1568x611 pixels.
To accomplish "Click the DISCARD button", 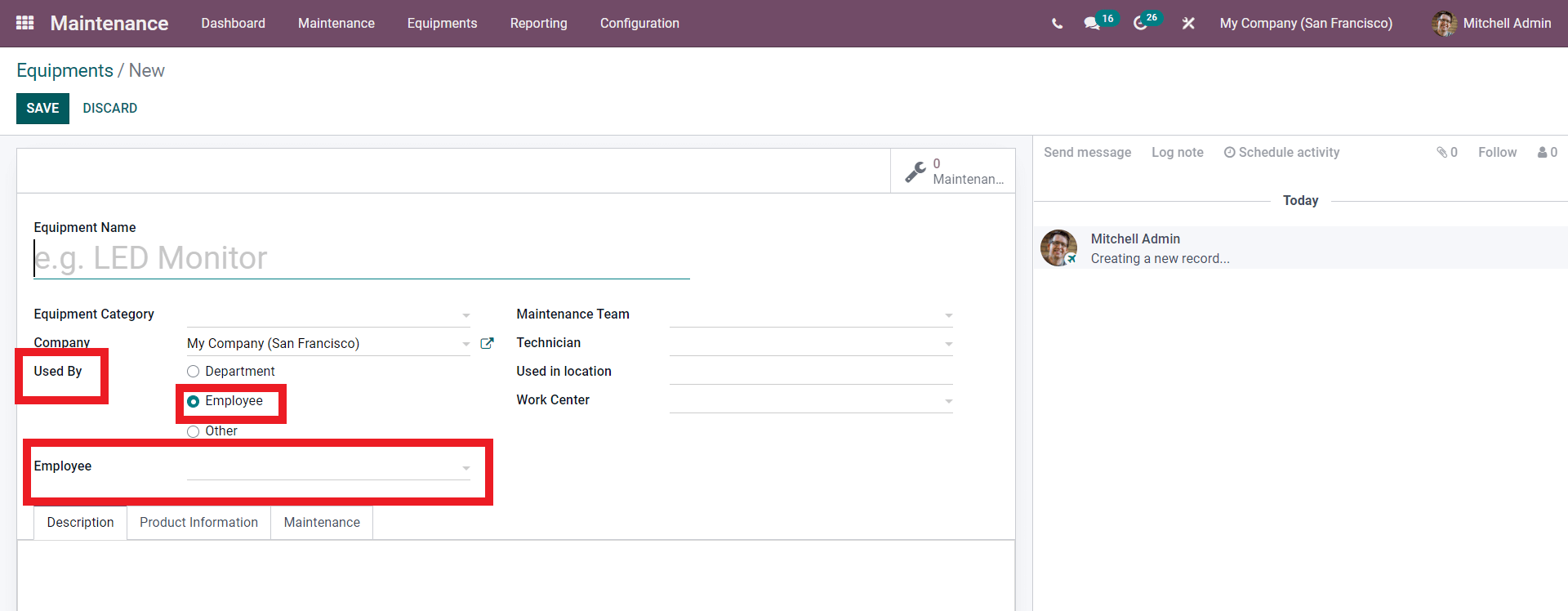I will click(x=109, y=109).
